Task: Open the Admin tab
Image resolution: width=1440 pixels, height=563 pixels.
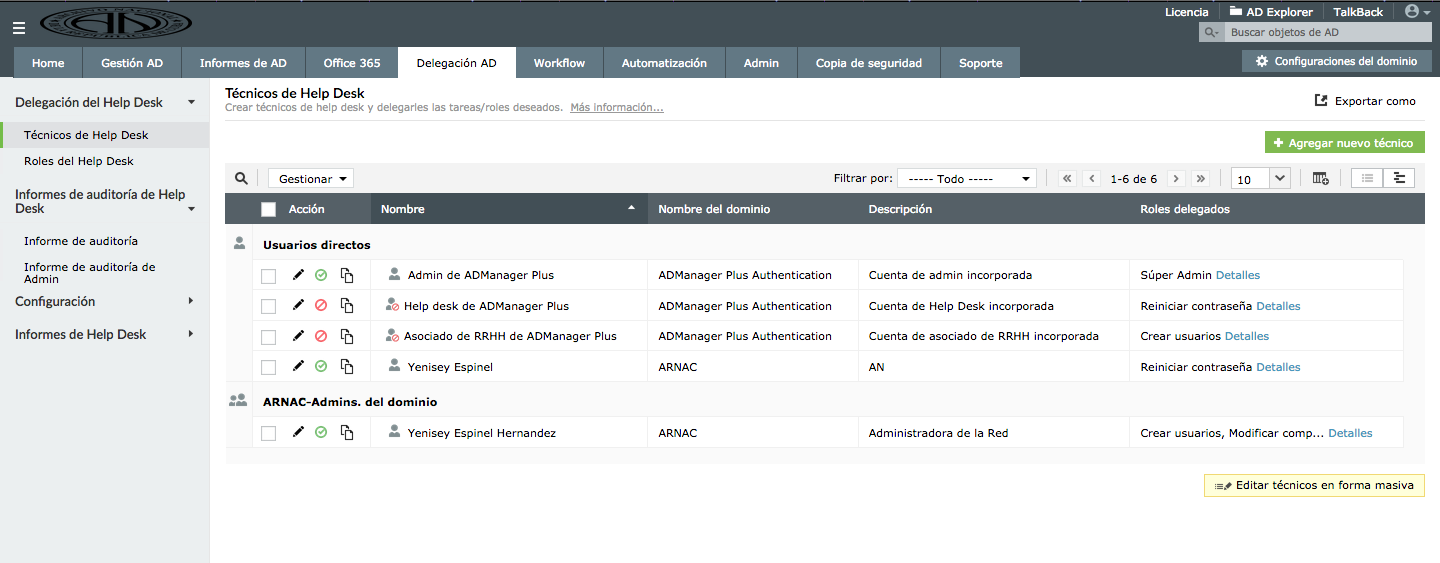Action: point(761,62)
